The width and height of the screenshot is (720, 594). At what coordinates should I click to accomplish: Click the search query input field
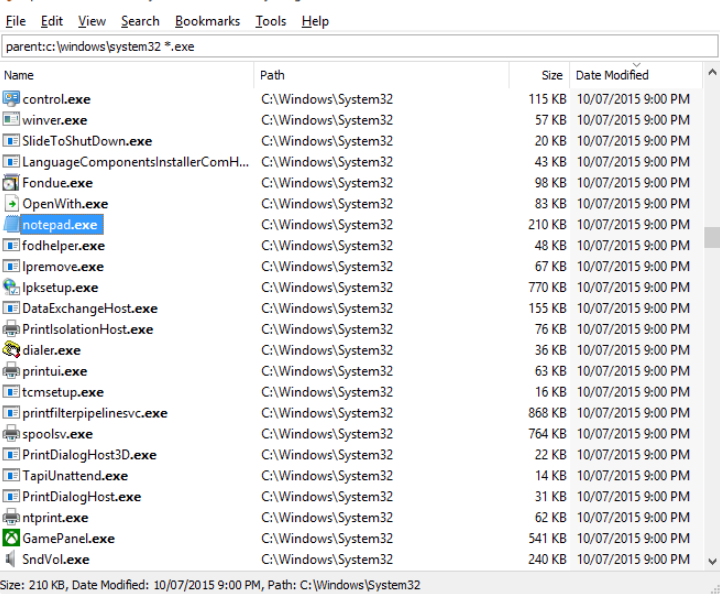click(x=360, y=46)
